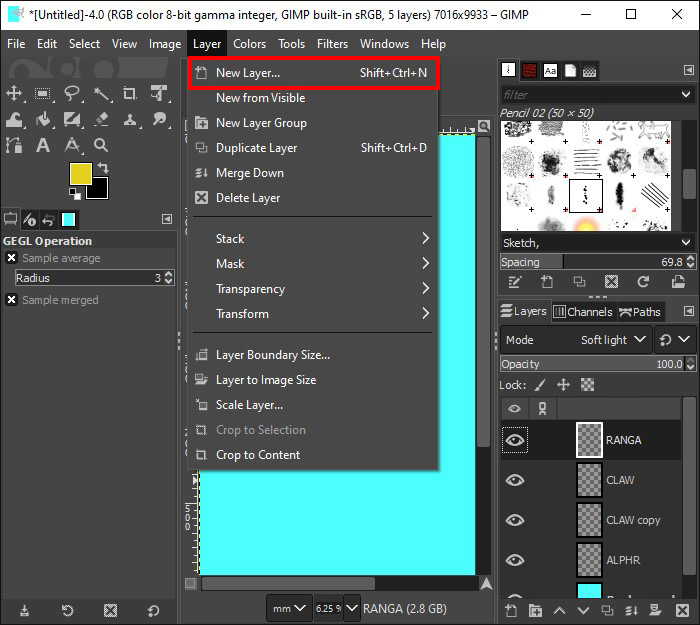Open brush as image icon in brush panel
Viewport: 700px width, 625px height.
(x=678, y=282)
